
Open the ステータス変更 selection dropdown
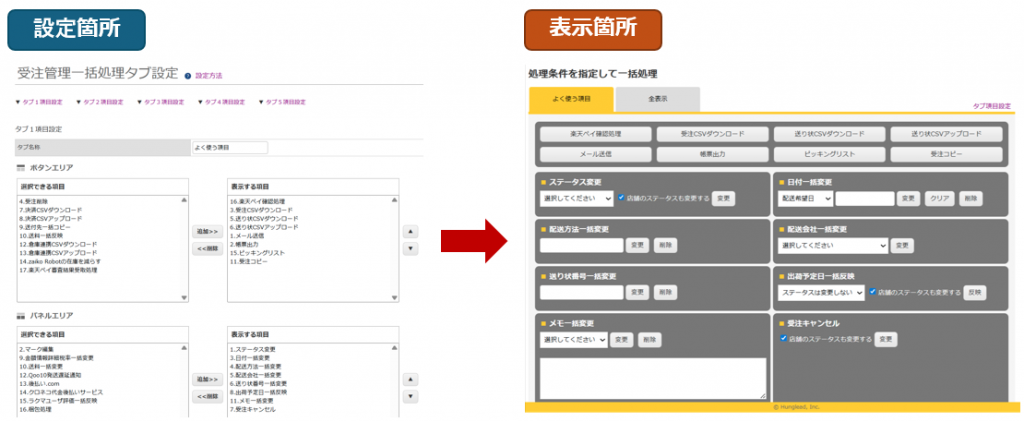[575, 198]
